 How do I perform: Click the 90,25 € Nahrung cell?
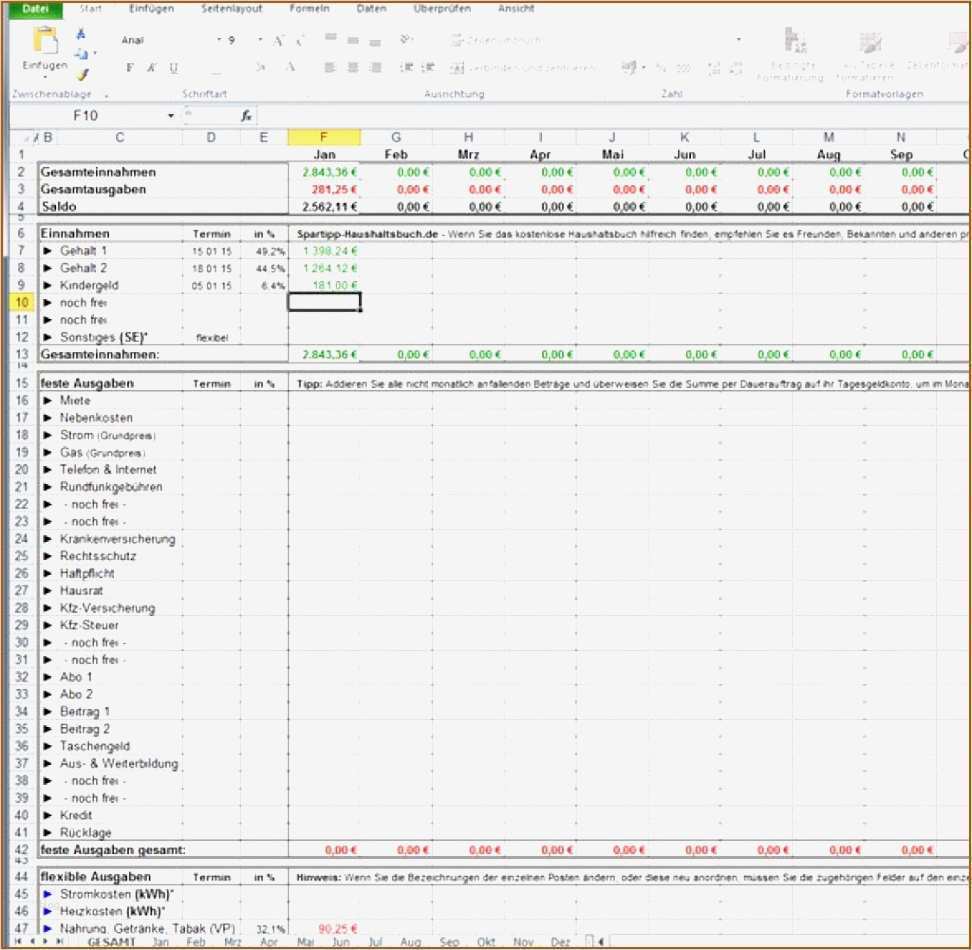coord(324,929)
